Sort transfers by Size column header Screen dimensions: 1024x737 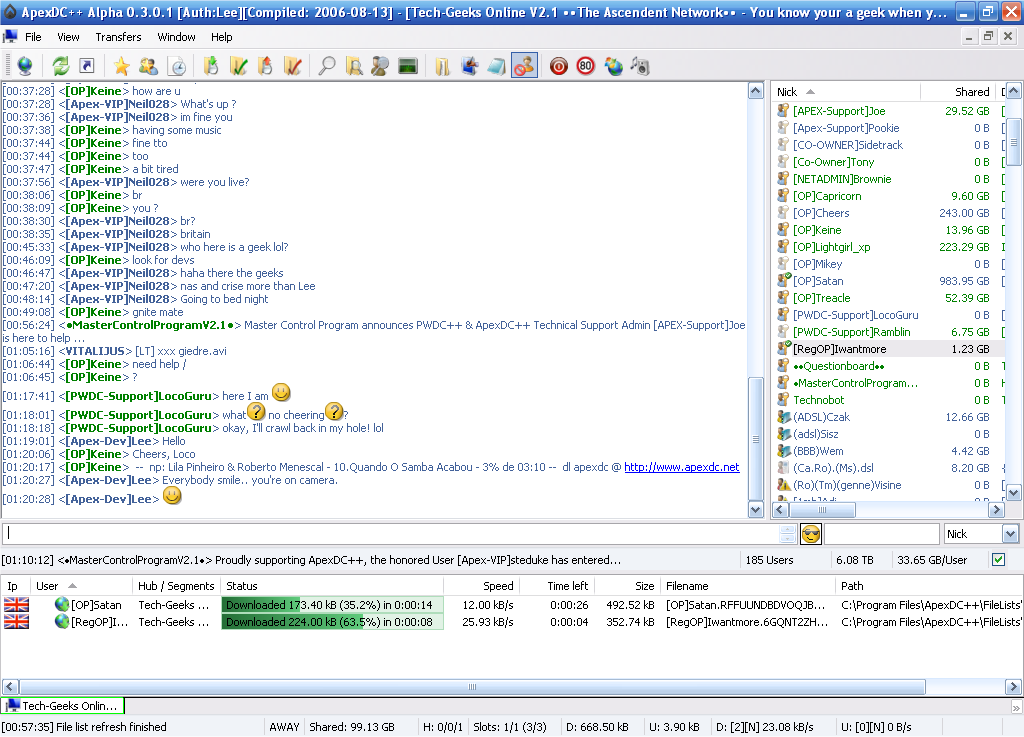point(627,586)
